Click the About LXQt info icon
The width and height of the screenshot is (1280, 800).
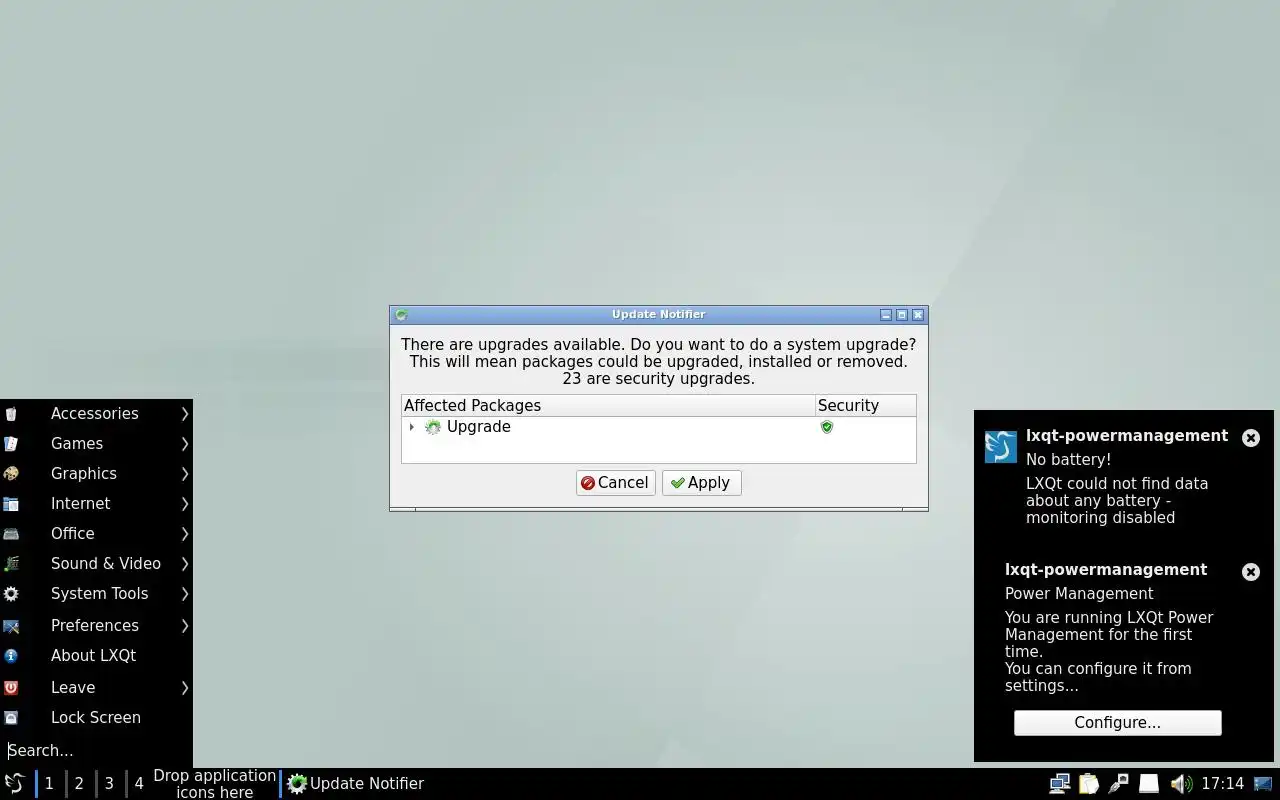[11, 655]
